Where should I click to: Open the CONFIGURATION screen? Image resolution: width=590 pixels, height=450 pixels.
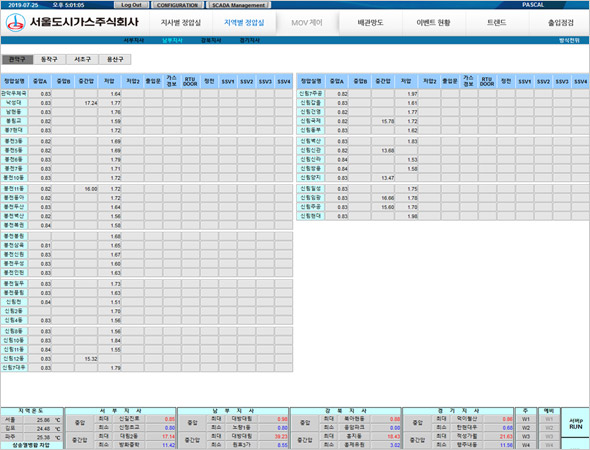point(177,5)
